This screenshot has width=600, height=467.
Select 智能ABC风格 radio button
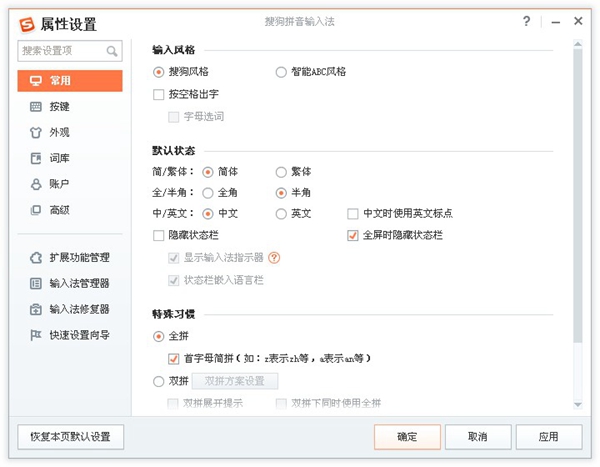tap(281, 72)
